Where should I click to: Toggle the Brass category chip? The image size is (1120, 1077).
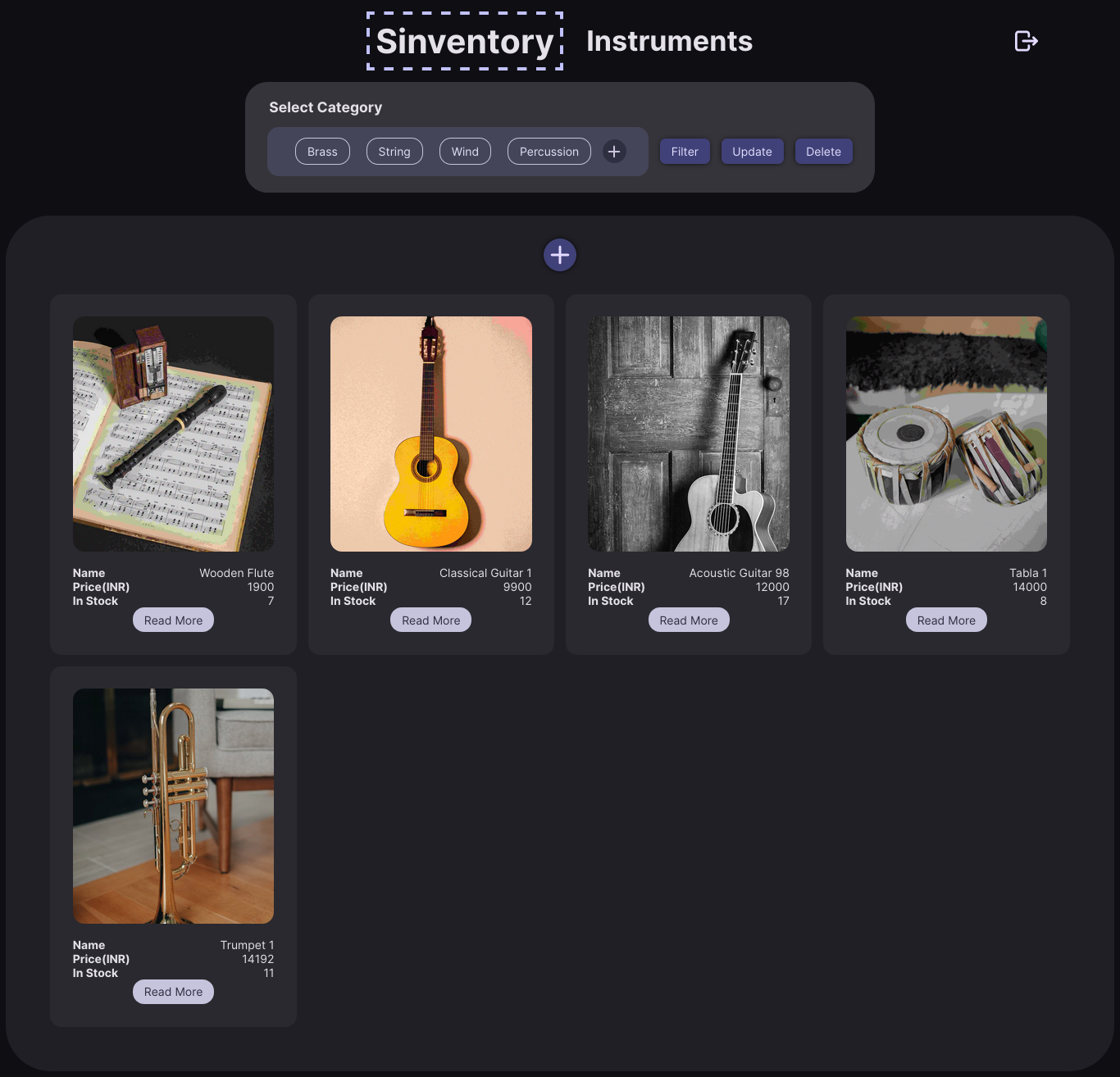(322, 152)
